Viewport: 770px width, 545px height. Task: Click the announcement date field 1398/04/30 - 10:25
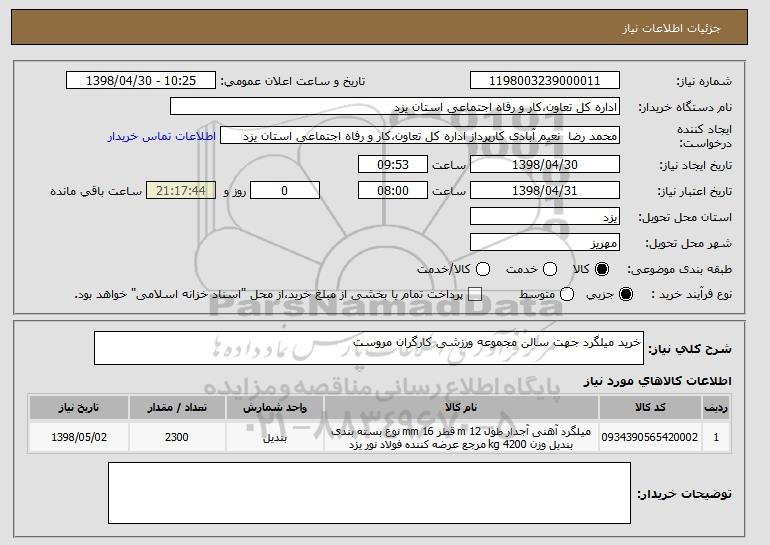(x=141, y=81)
